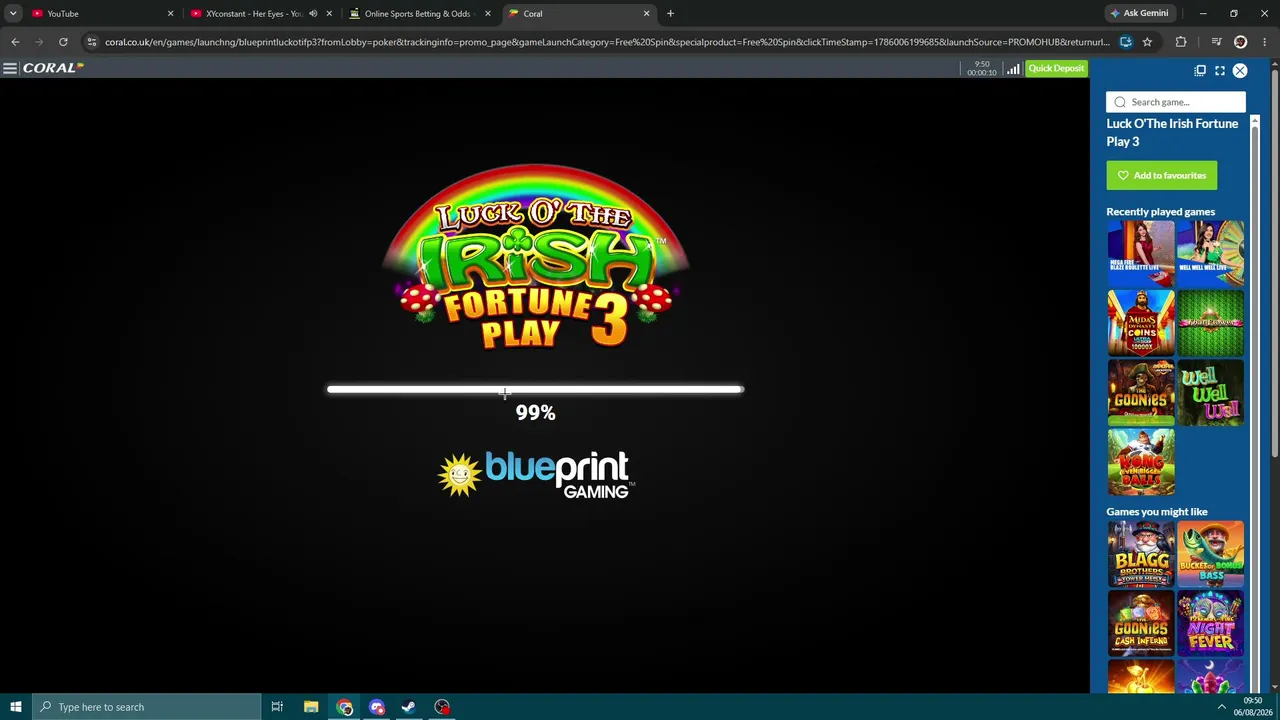Open Mega Fire Blaze Roulette Live game

(x=1141, y=253)
